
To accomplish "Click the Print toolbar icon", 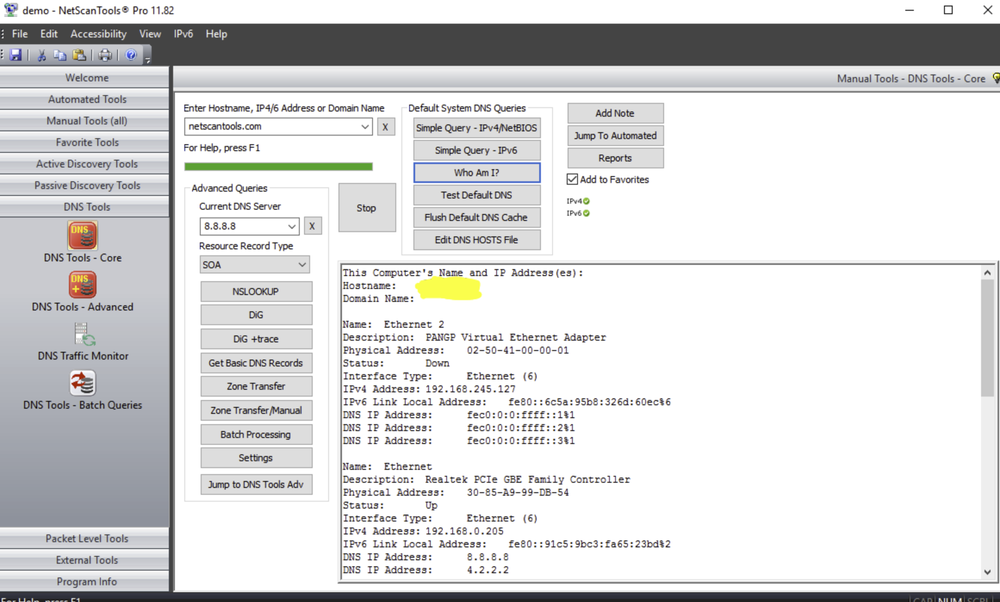I will [x=105, y=55].
